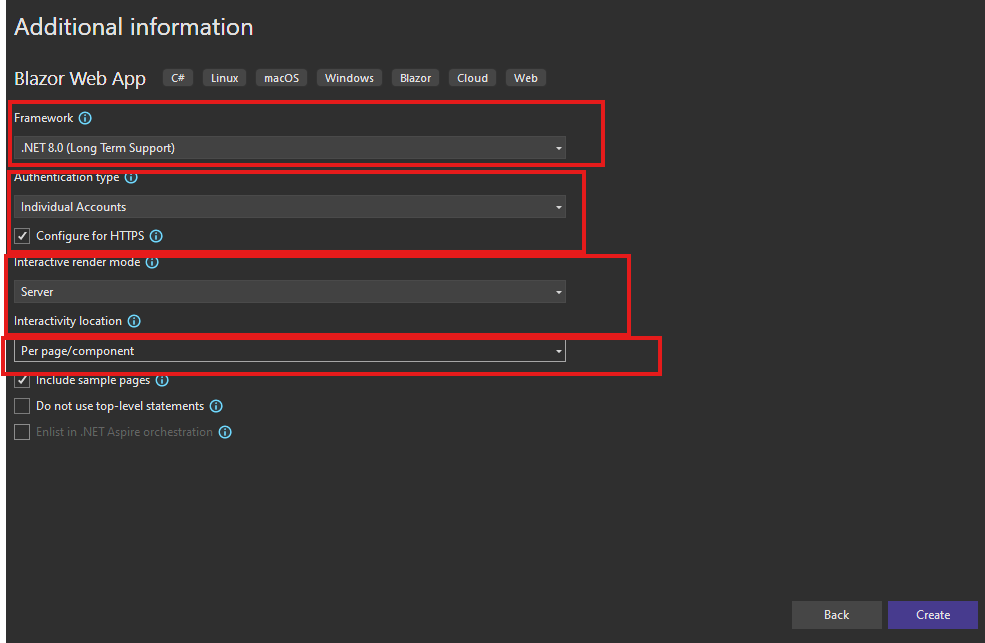Click the Interactive render mode info icon

(x=152, y=262)
